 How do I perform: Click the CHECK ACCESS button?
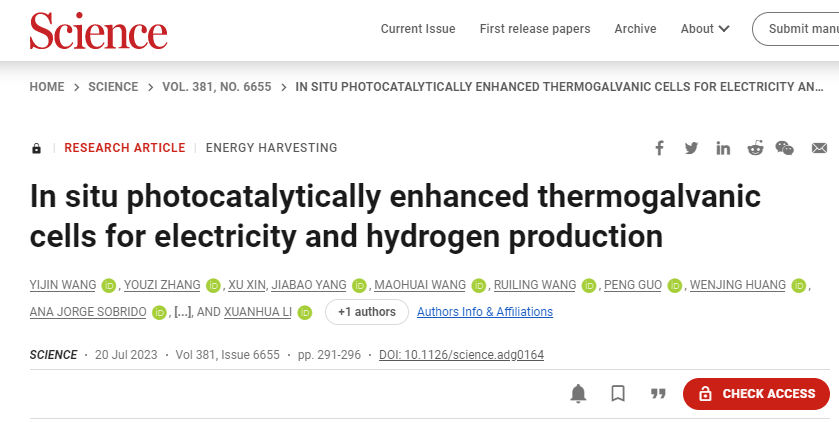point(756,394)
